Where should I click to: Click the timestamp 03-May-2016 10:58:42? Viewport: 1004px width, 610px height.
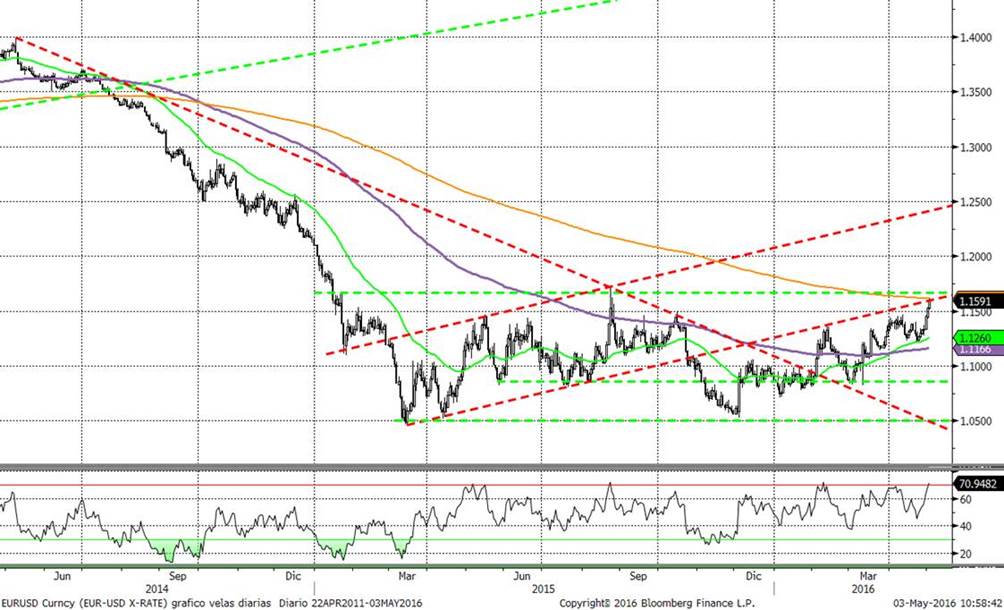[948, 603]
